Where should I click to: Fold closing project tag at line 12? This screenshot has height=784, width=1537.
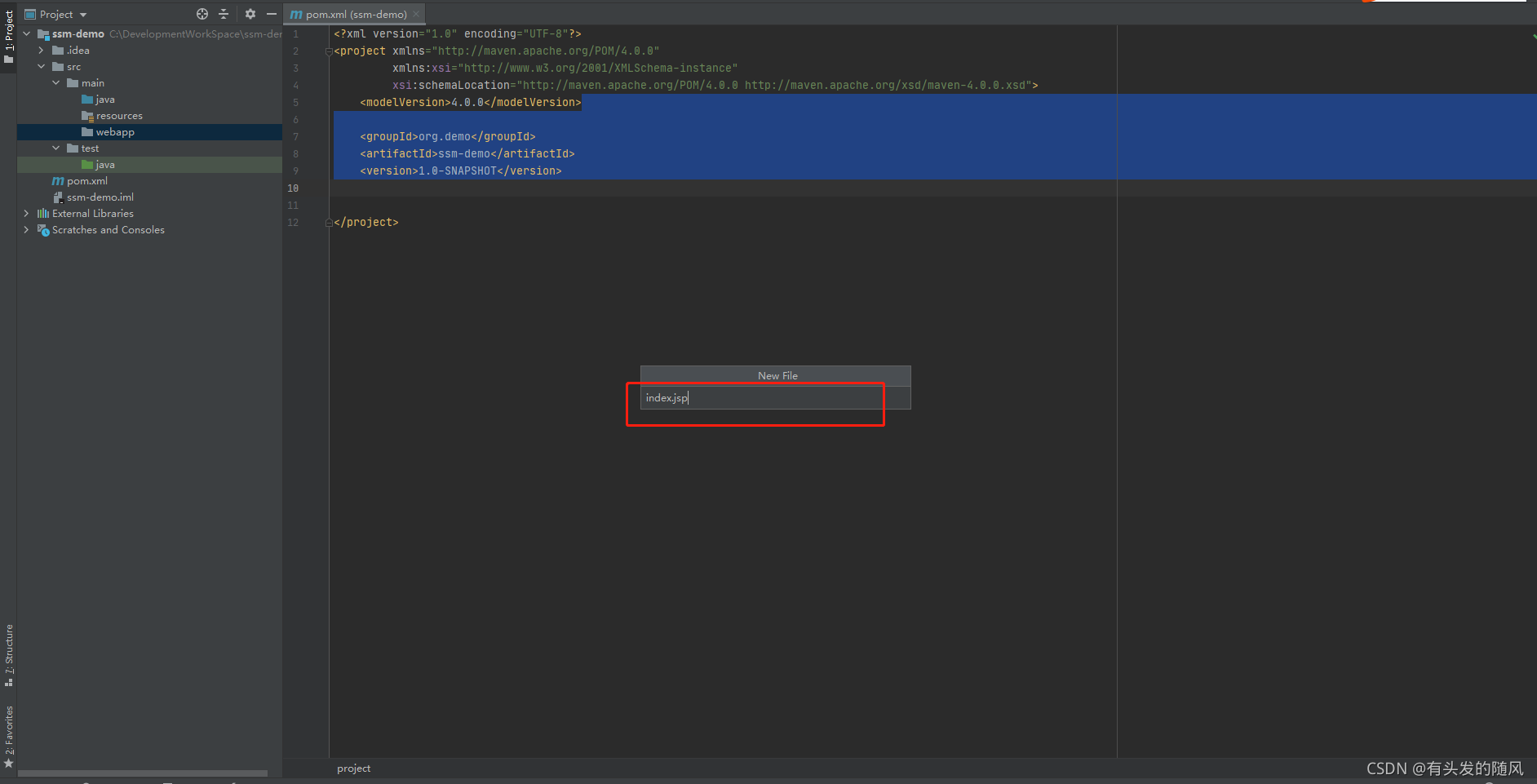coord(329,223)
